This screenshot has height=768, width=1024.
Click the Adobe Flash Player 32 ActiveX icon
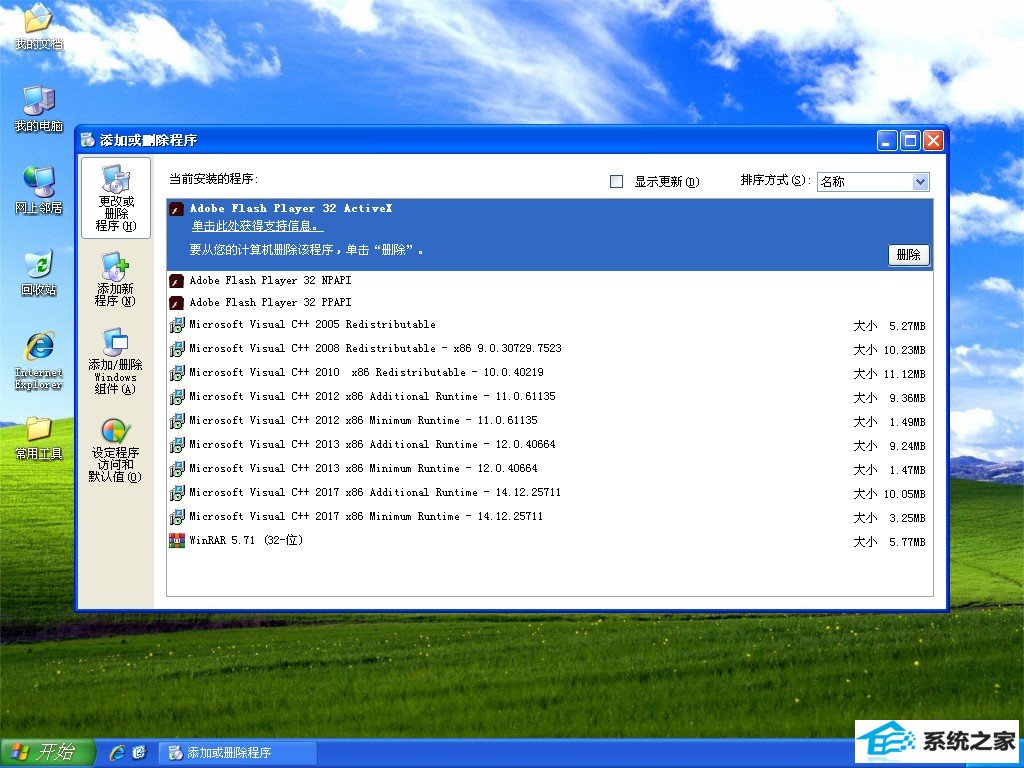pos(176,209)
